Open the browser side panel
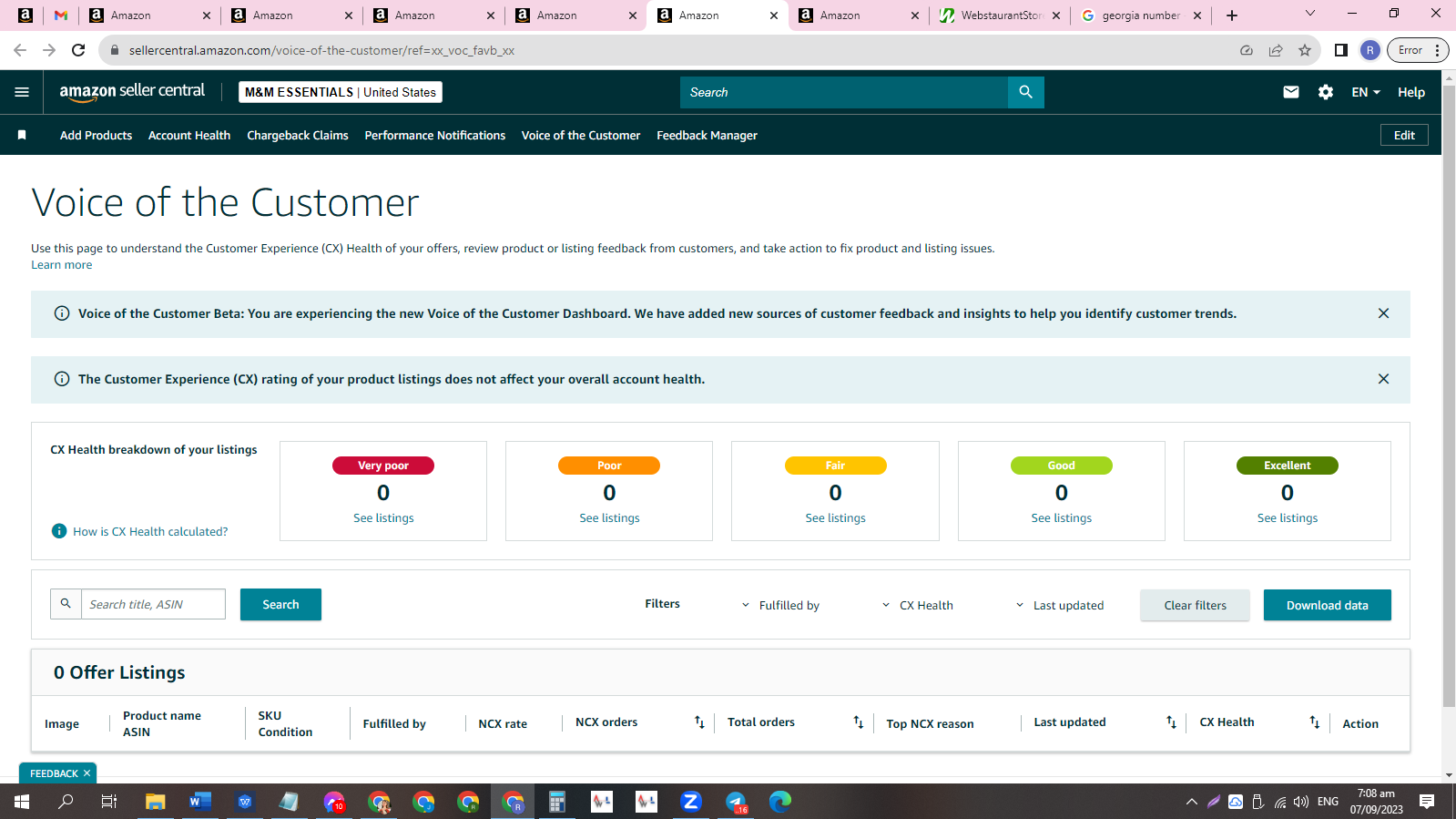 point(1340,50)
